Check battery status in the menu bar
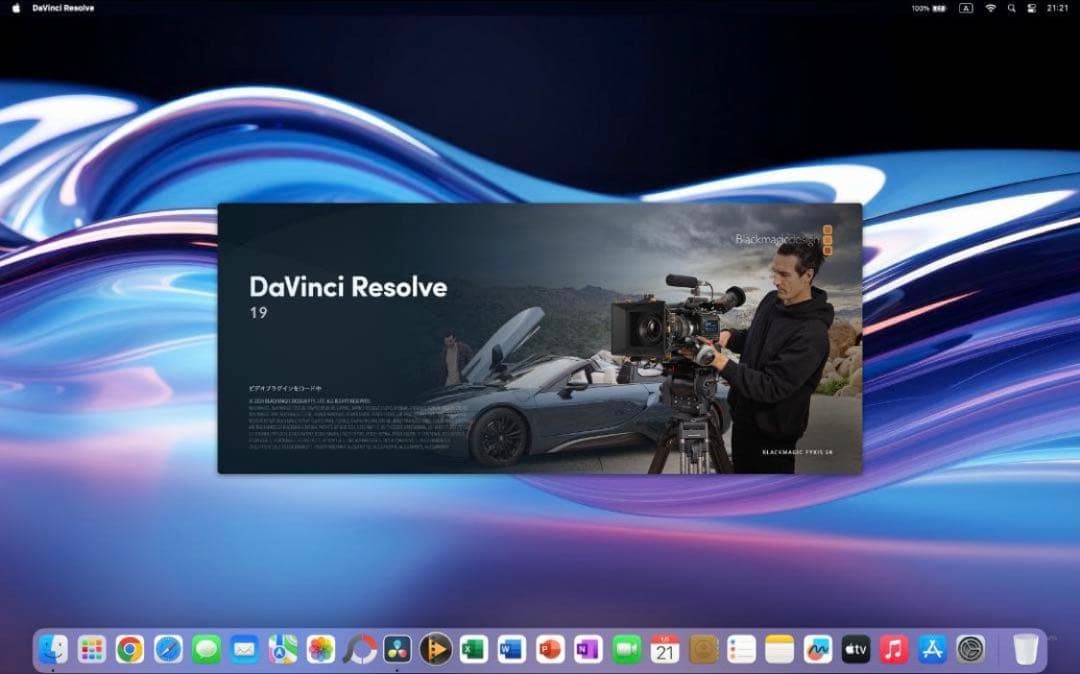Screen dimensions: 1080x674 click(x=929, y=8)
